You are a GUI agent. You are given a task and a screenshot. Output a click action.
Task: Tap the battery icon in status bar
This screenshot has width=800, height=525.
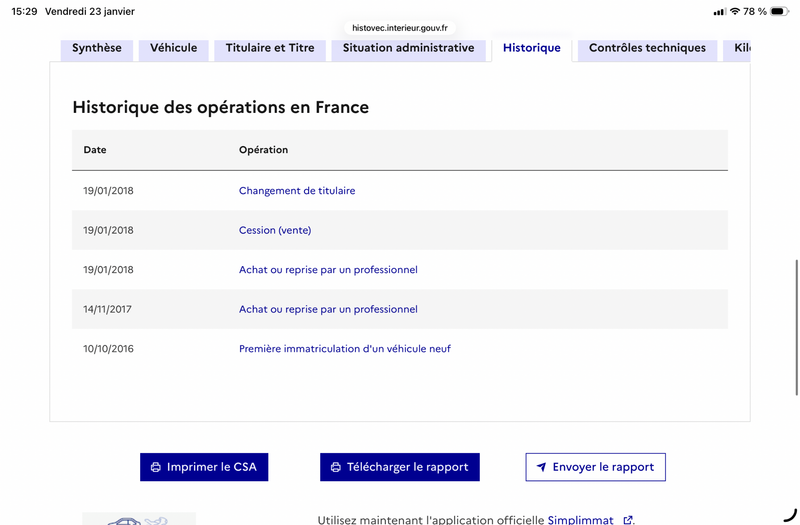(x=779, y=11)
